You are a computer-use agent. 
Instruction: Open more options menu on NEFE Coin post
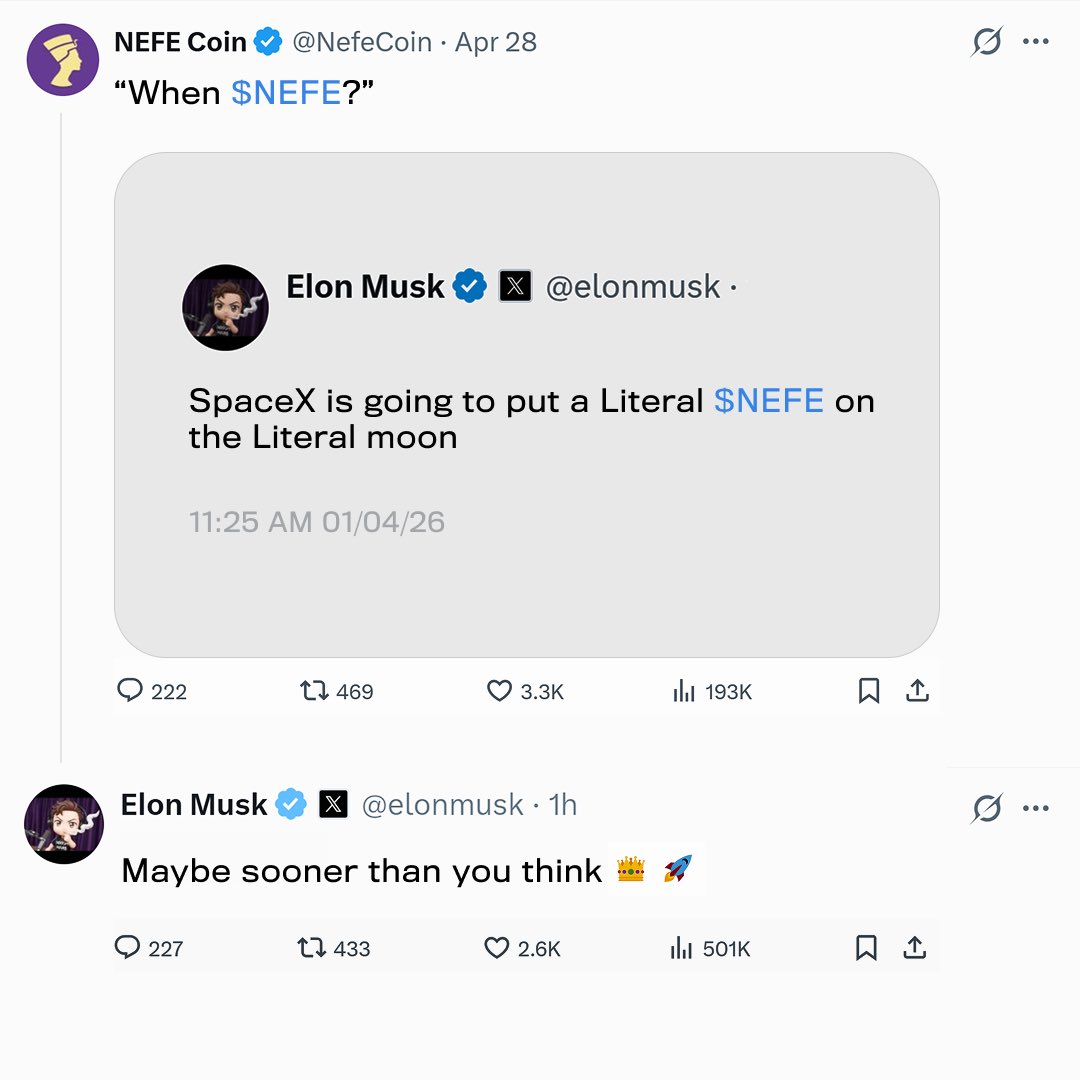point(1036,41)
